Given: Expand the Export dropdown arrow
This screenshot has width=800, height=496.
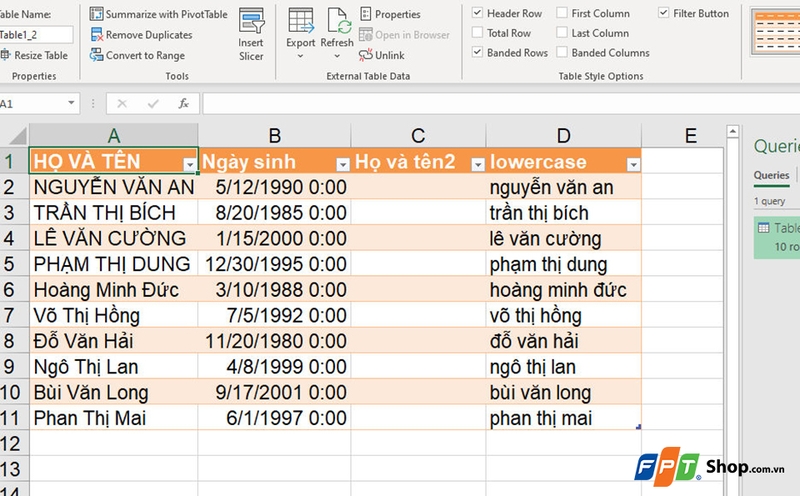Looking at the screenshot, I should (x=301, y=56).
